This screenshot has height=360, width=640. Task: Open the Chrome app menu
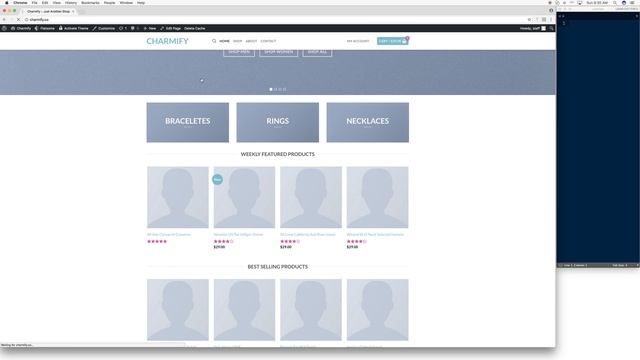pyautogui.click(x=20, y=2)
